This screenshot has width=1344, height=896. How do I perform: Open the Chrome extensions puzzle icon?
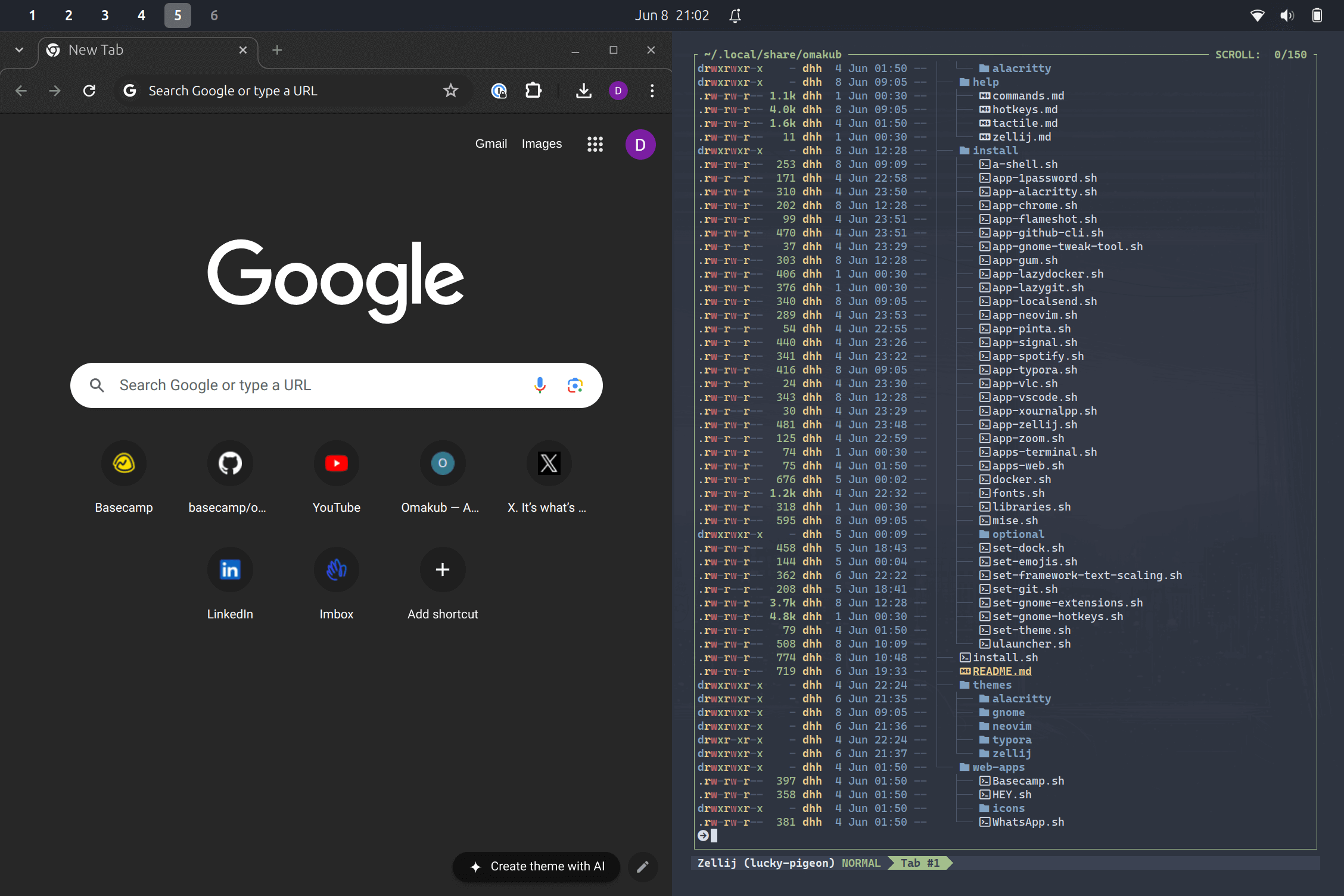(x=534, y=91)
